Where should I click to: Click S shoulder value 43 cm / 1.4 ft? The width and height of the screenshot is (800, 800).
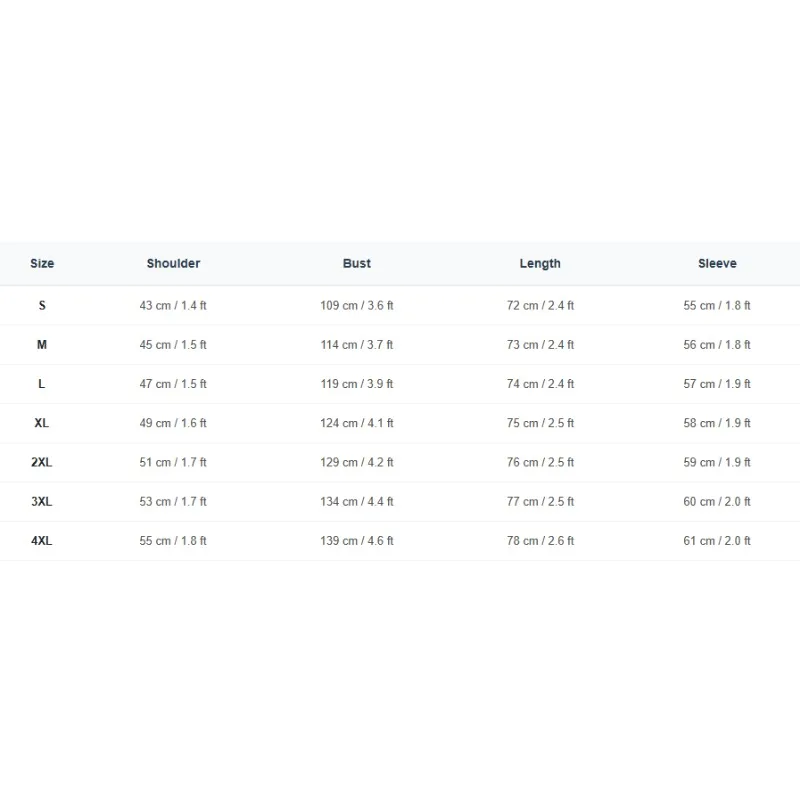(x=173, y=306)
